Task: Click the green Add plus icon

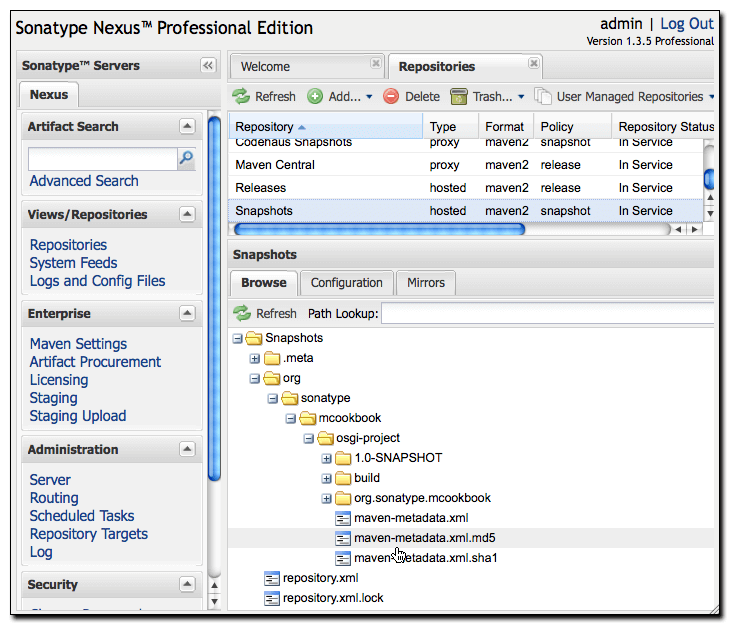Action: [315, 96]
